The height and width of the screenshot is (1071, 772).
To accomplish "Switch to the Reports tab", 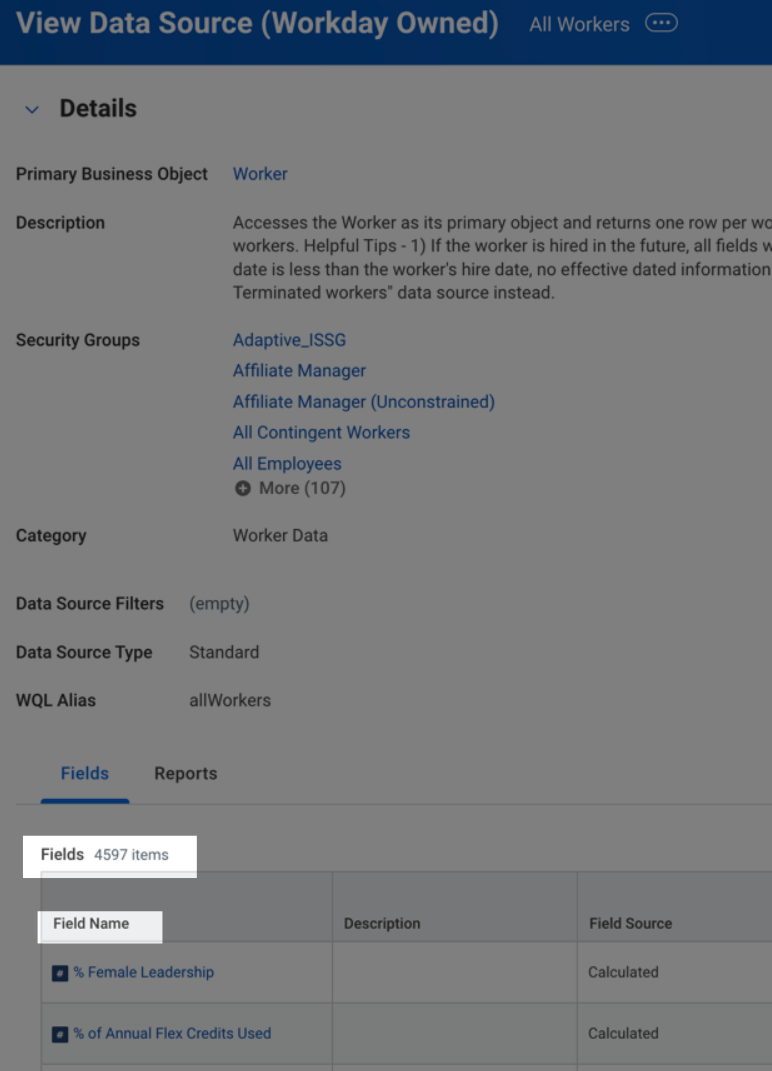I will pyautogui.click(x=185, y=773).
